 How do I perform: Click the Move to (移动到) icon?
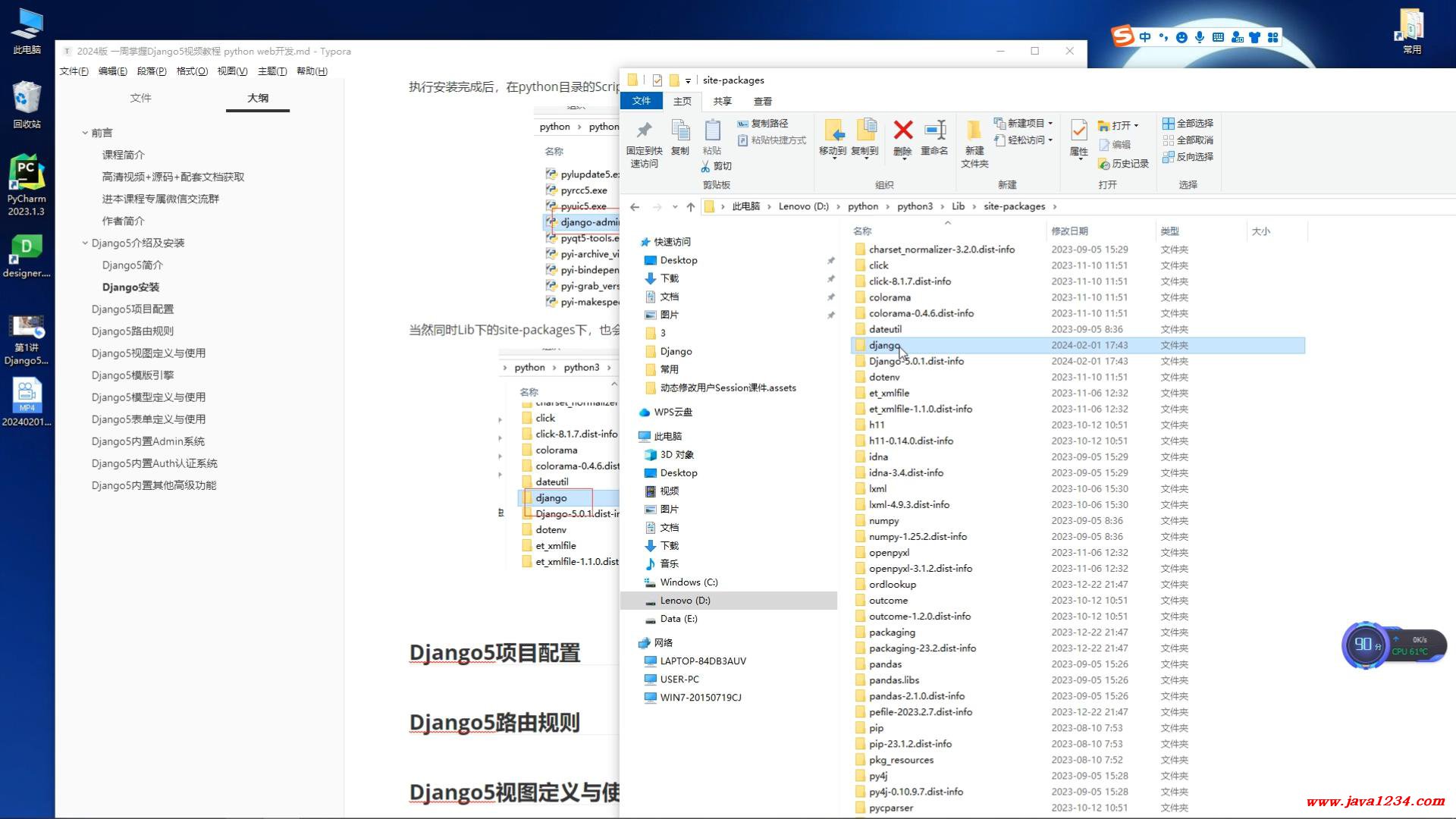click(833, 130)
